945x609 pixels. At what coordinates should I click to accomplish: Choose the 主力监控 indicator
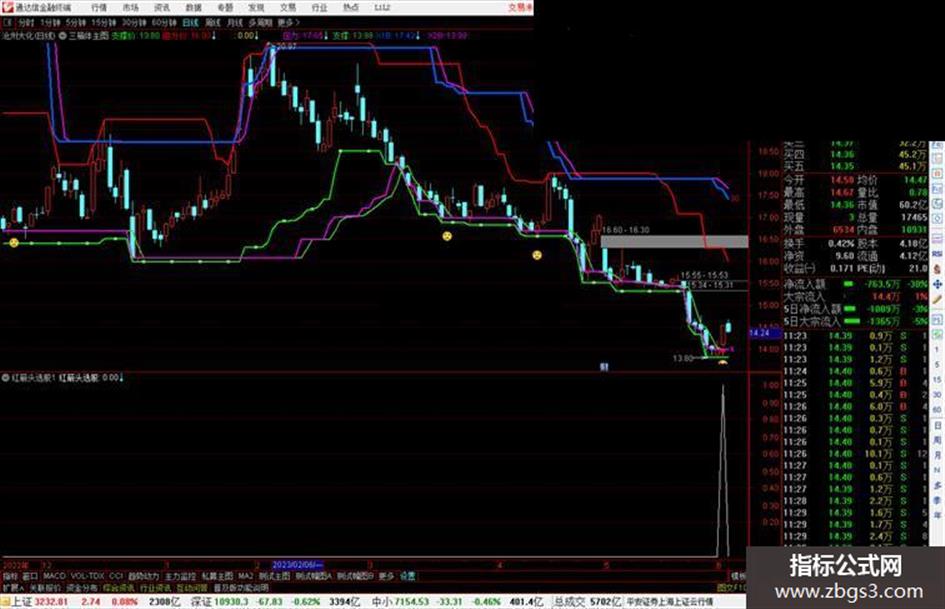click(x=180, y=576)
